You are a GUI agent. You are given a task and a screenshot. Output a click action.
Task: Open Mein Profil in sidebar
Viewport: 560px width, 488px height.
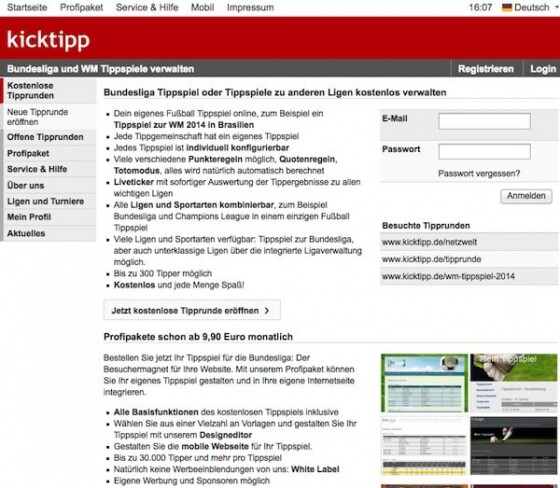[x=49, y=217]
